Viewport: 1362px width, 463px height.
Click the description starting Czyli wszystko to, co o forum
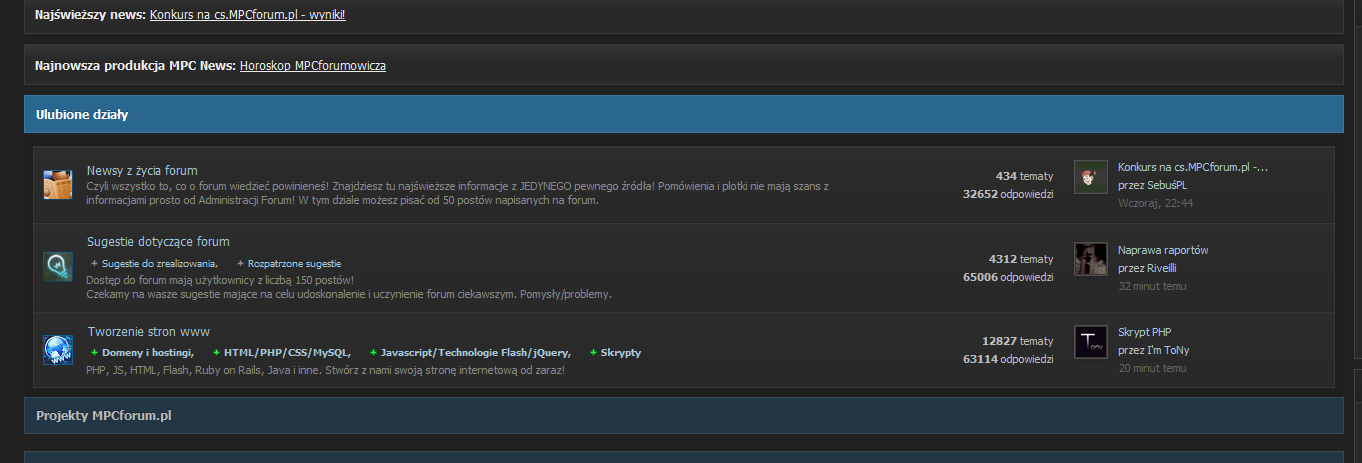coord(458,193)
